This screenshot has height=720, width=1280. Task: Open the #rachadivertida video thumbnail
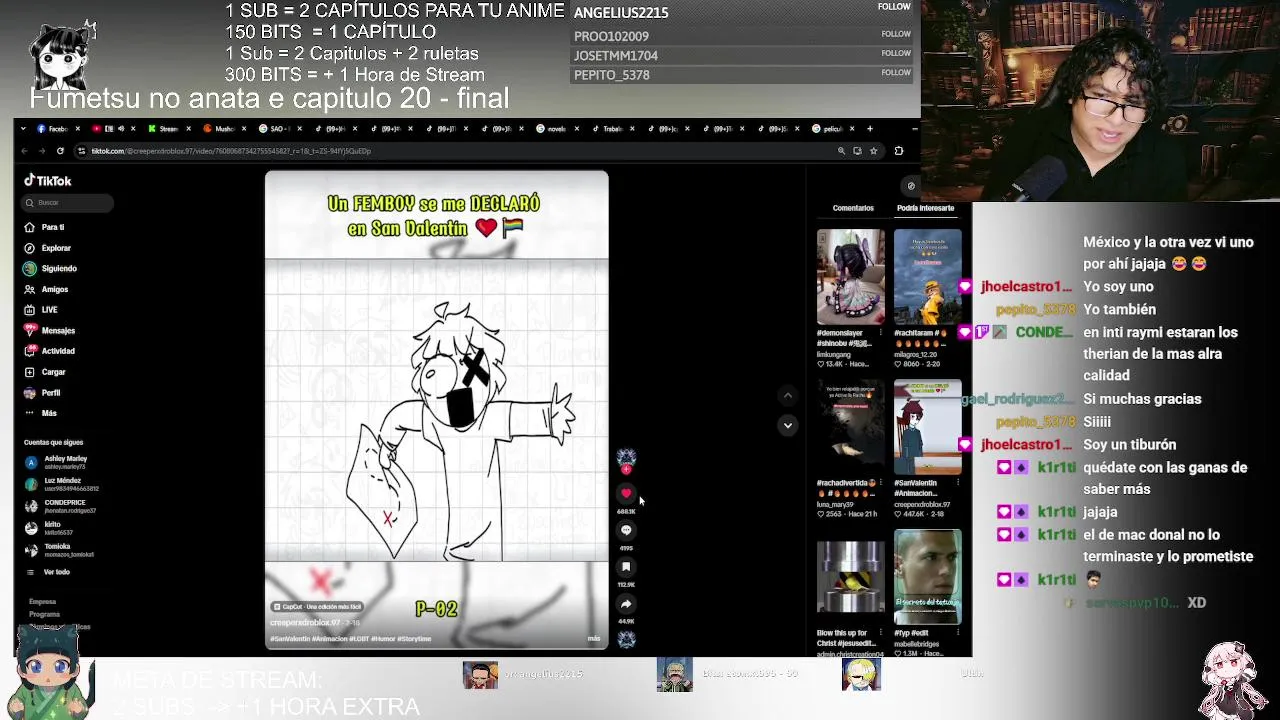[850, 427]
